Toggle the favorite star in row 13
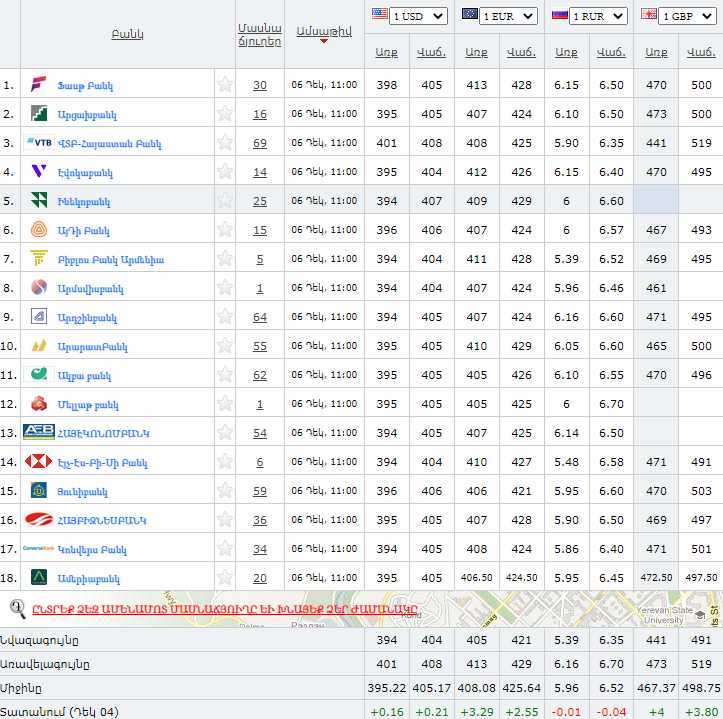The width and height of the screenshot is (723, 719). tap(225, 432)
